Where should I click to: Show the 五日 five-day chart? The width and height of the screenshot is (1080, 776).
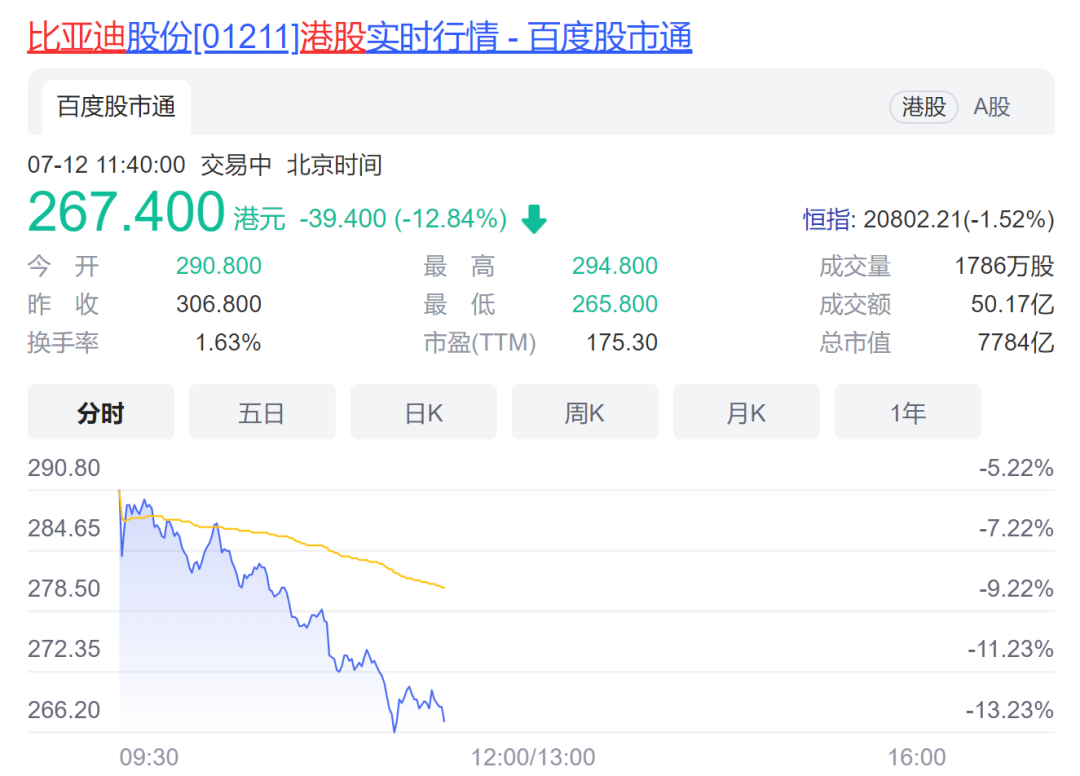point(262,412)
